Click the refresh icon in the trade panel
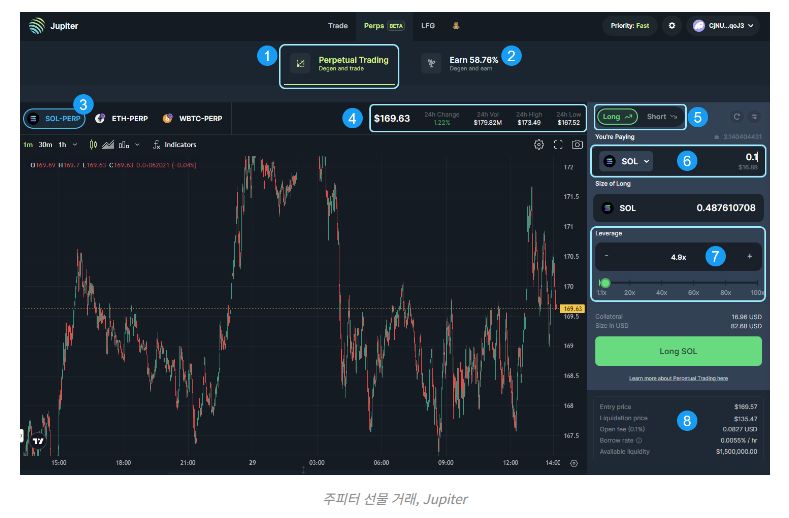 pyautogui.click(x=737, y=117)
